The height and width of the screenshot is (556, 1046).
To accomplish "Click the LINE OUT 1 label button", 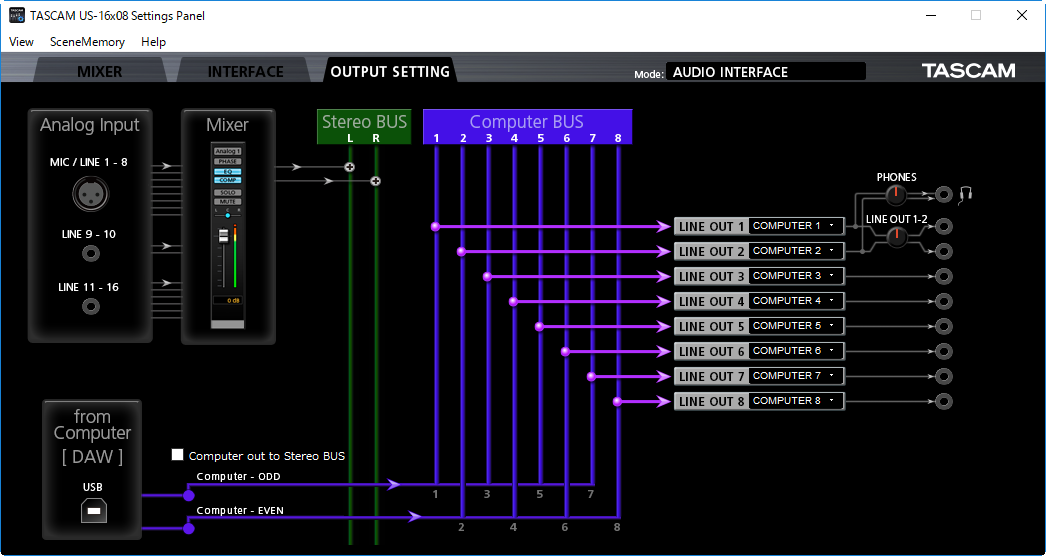I will pos(711,226).
